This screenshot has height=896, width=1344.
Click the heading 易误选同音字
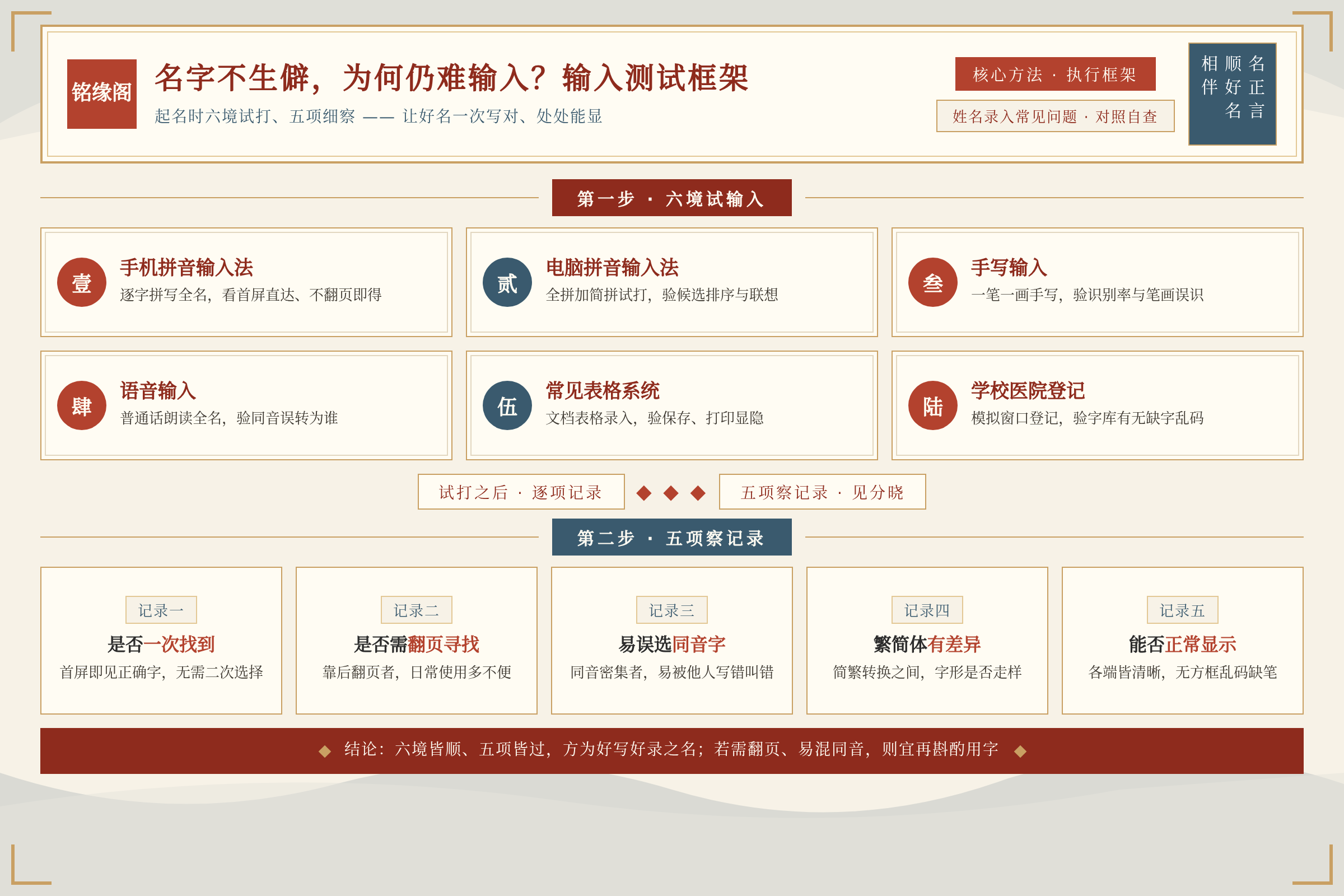(671, 645)
